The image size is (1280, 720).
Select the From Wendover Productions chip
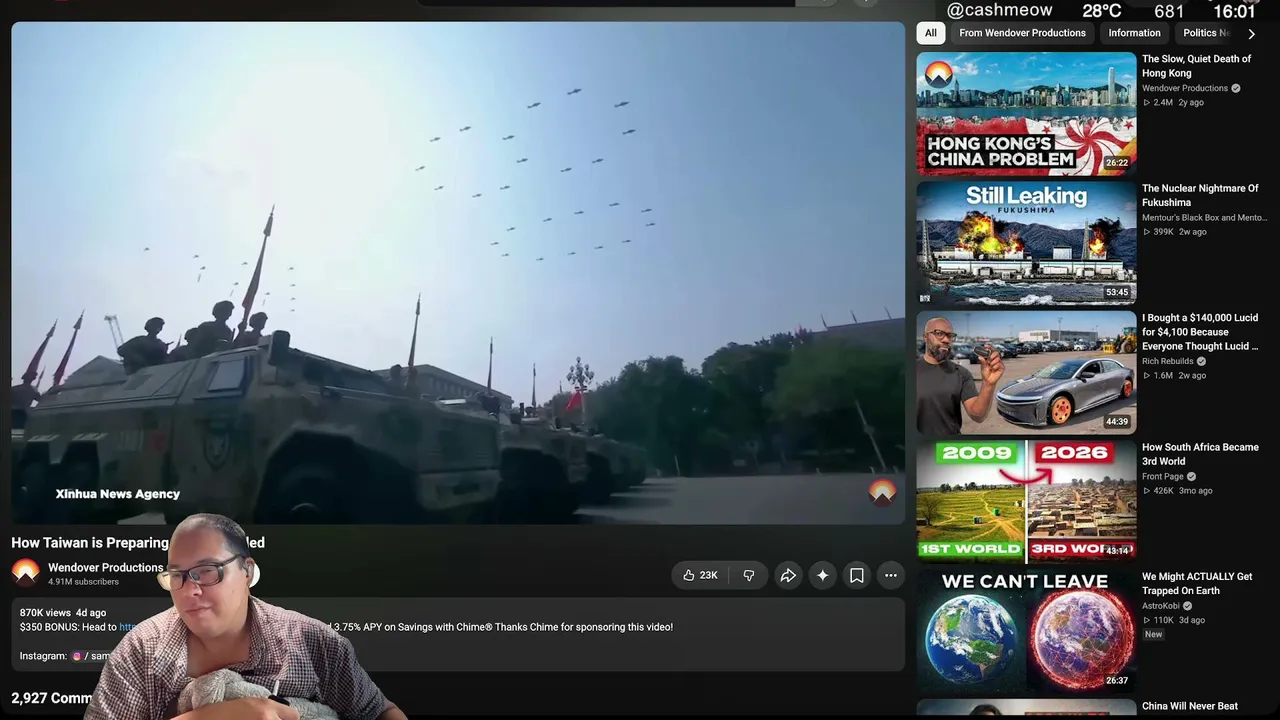1022,33
